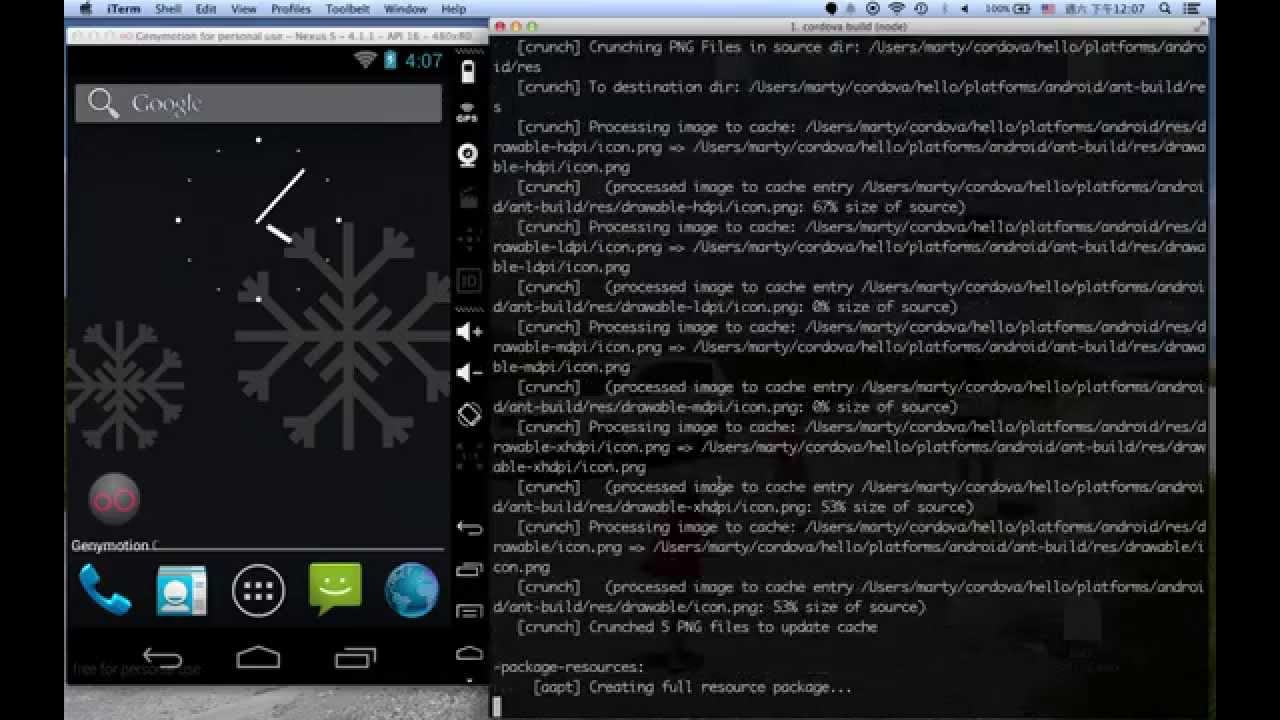Viewport: 1280px width, 720px height.
Task: Click the '-package-resources:' terminal line
Action: click(x=568, y=667)
